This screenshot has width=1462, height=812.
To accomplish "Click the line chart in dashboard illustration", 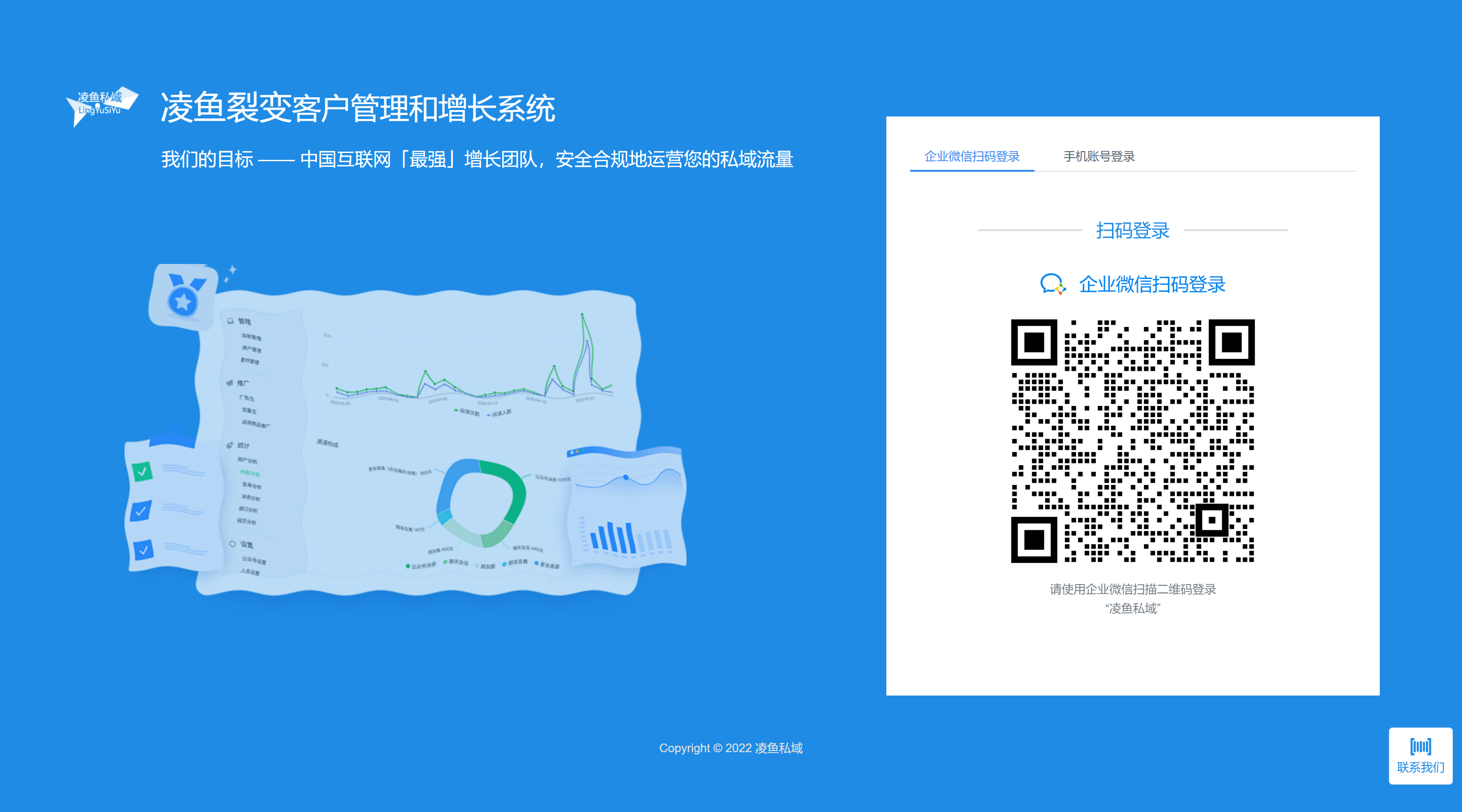I will [x=471, y=369].
